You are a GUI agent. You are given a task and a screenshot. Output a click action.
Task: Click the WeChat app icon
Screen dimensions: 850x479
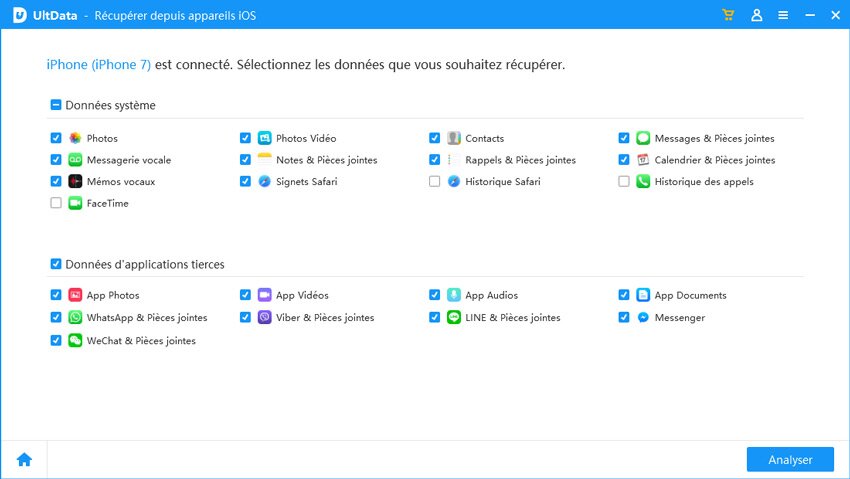click(75, 340)
